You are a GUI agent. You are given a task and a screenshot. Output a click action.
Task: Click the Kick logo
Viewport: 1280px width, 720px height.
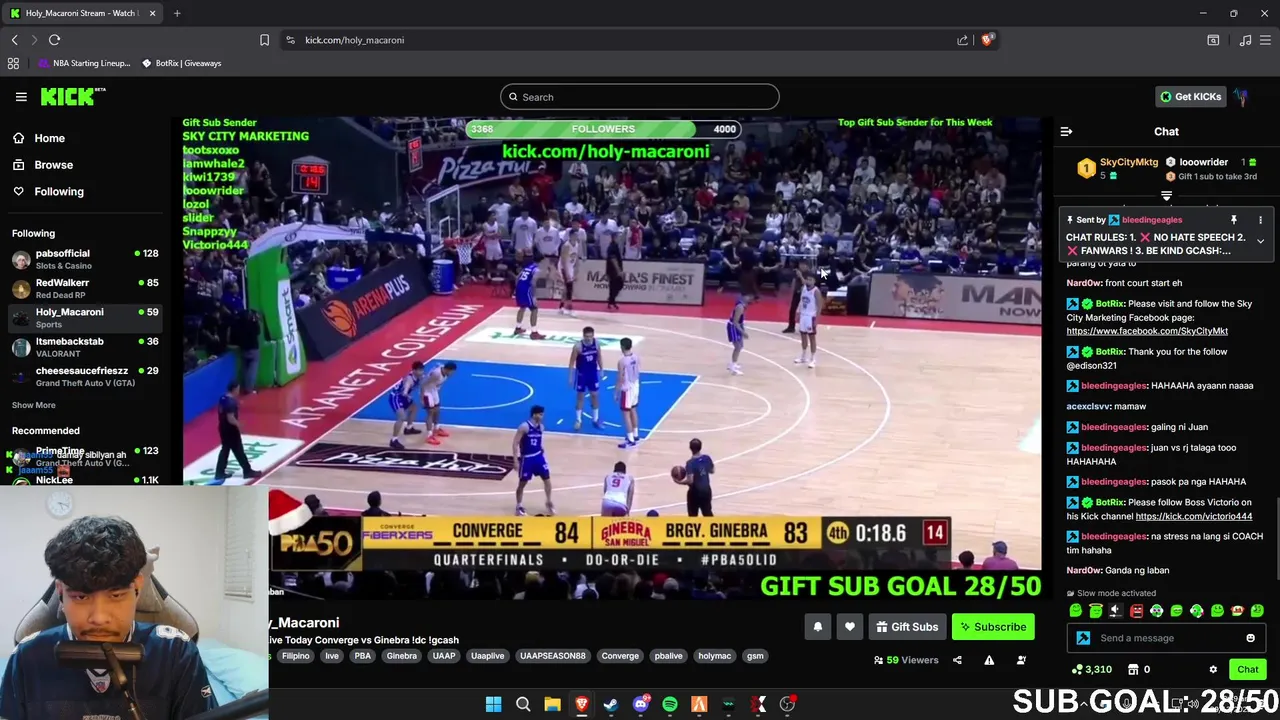73,97
